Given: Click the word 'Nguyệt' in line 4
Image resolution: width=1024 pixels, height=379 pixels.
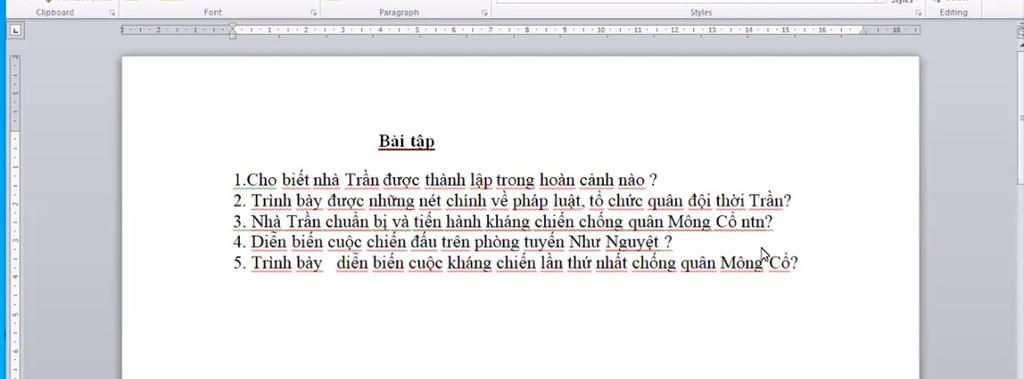Looking at the screenshot, I should pyautogui.click(x=632, y=242).
